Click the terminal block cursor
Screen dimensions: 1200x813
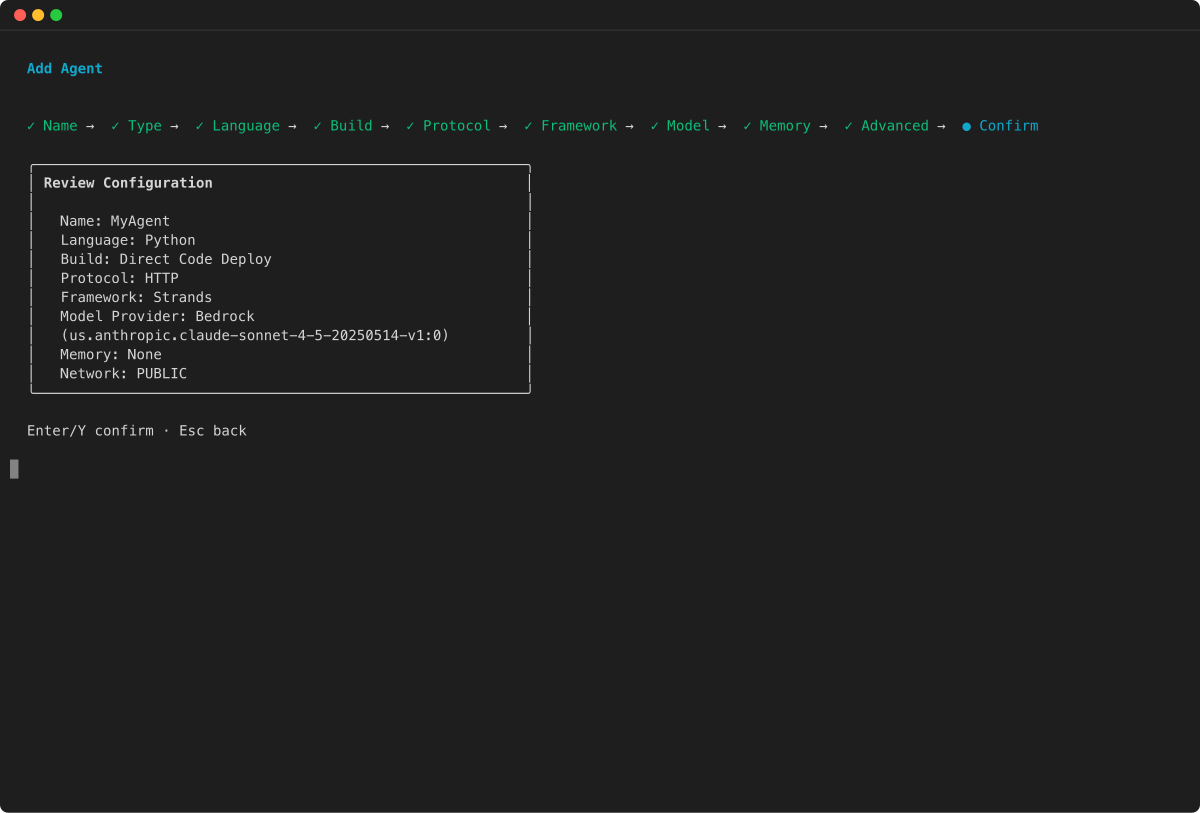tap(13, 468)
